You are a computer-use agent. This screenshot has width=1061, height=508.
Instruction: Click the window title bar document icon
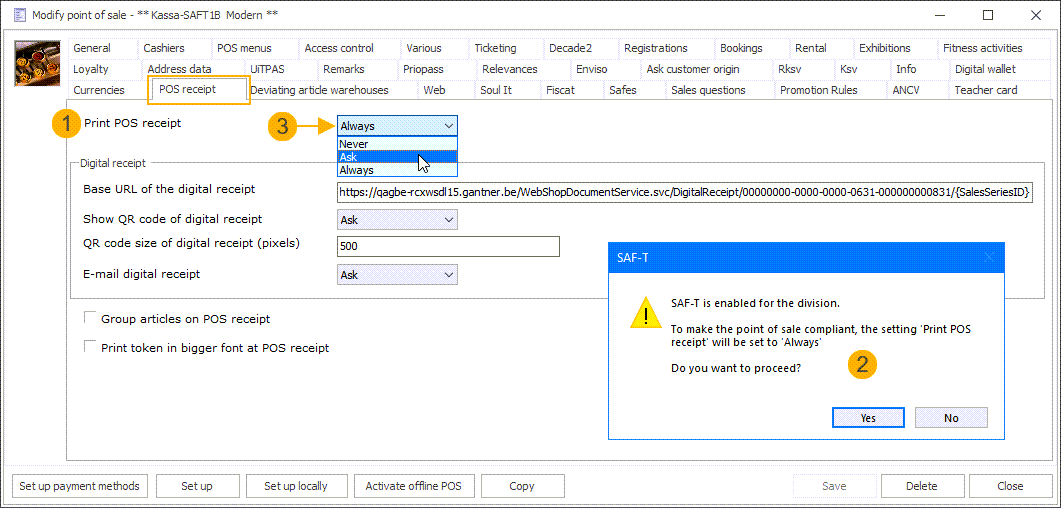[x=20, y=15]
